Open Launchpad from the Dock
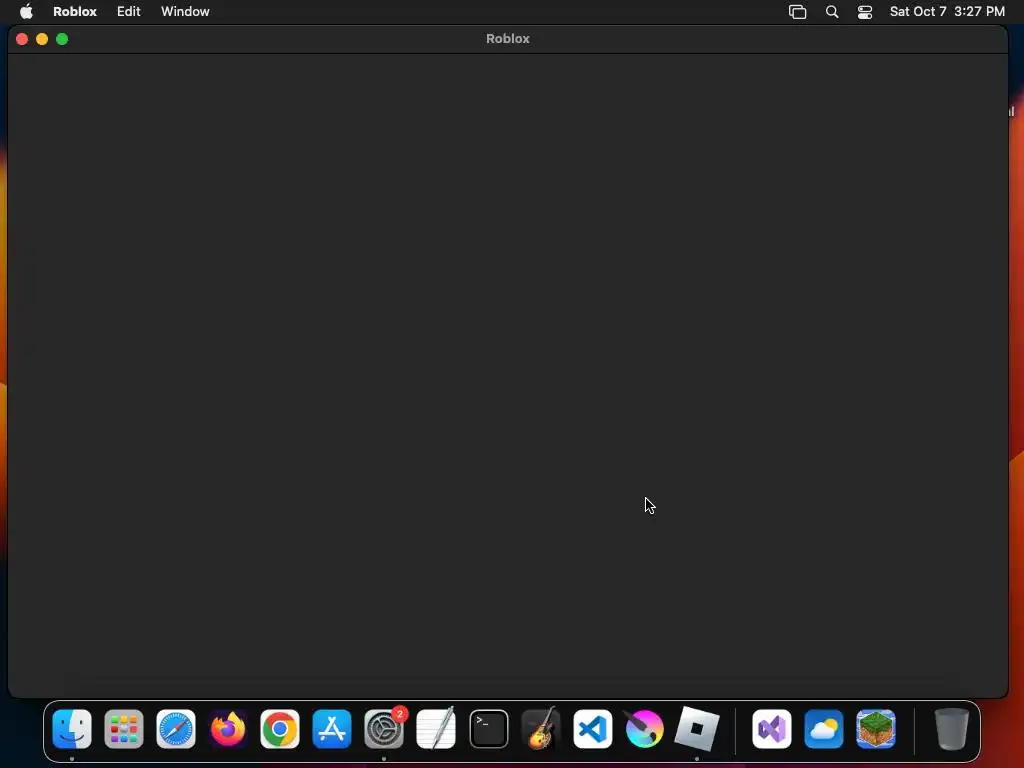Image resolution: width=1024 pixels, height=768 pixels. point(124,729)
